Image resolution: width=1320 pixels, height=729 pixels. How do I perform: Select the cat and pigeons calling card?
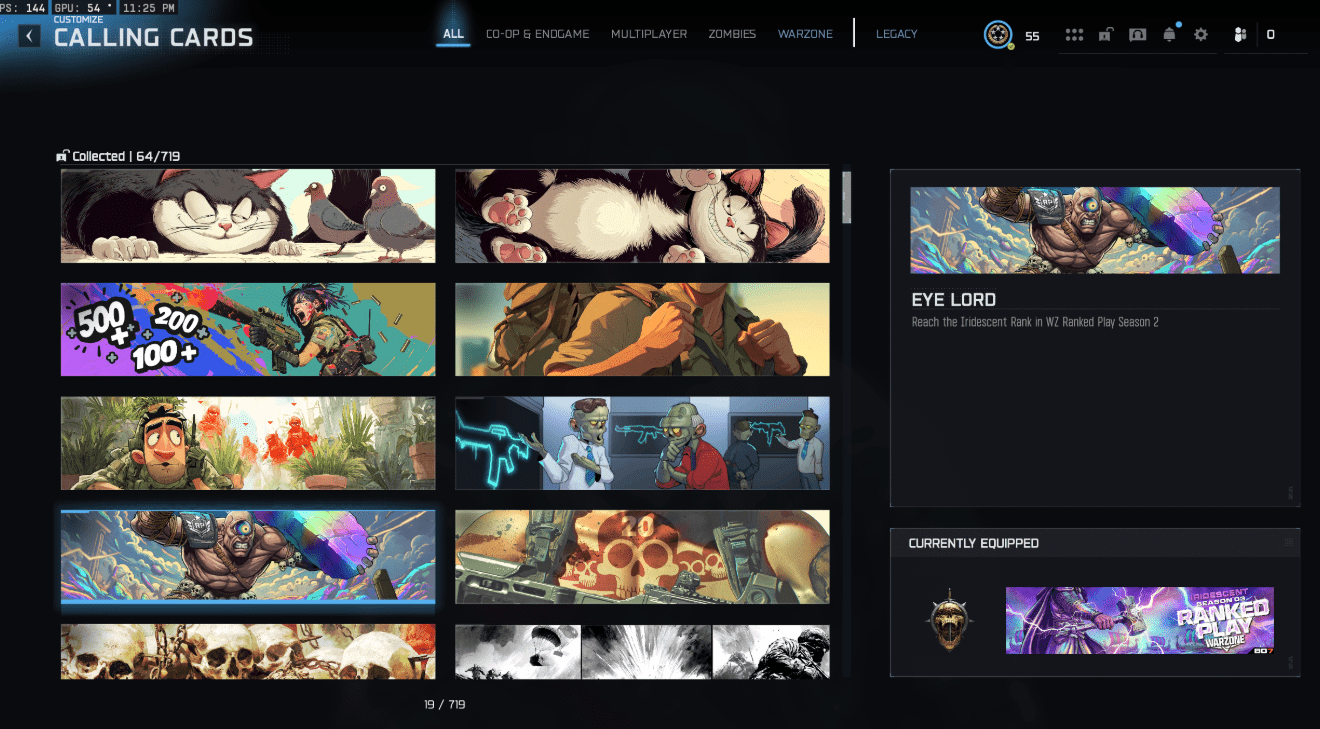pyautogui.click(x=248, y=216)
